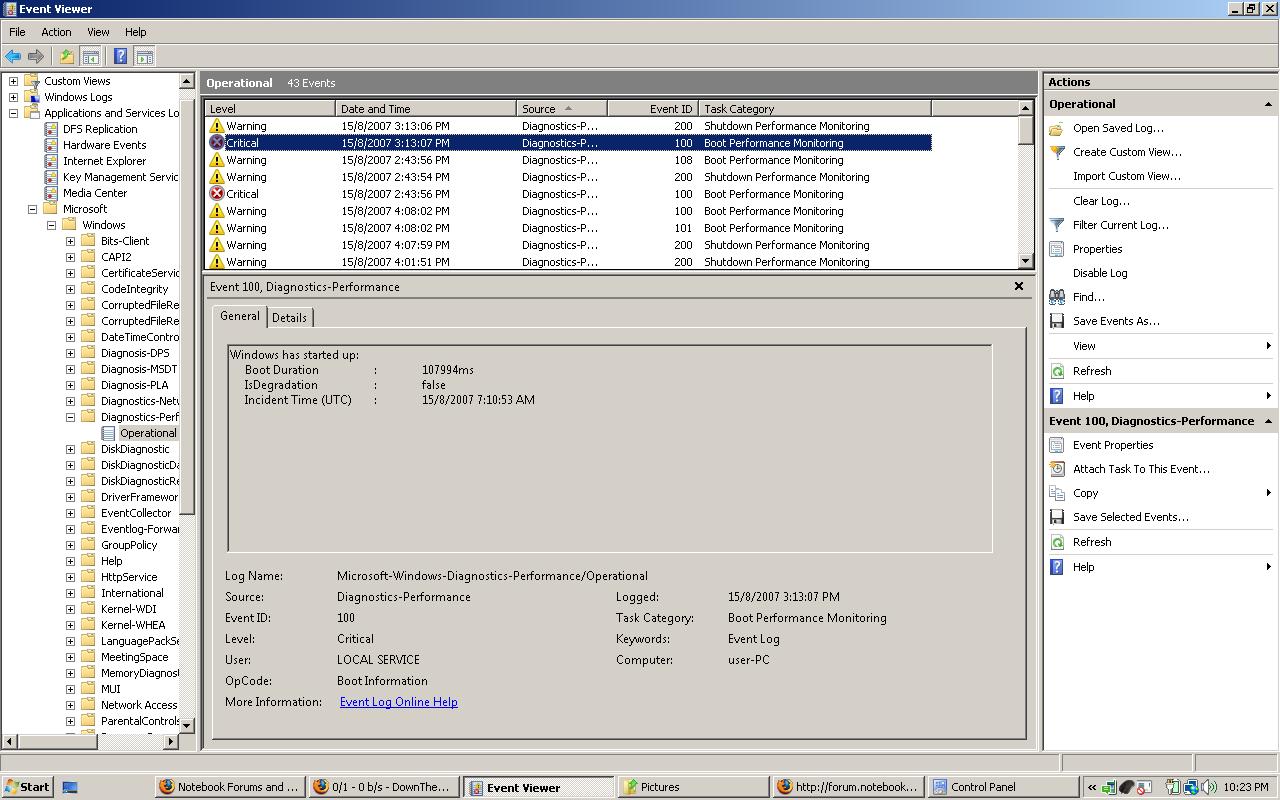The height and width of the screenshot is (800, 1280).
Task: Click Show Desktop quick launch icon
Action: [70, 787]
